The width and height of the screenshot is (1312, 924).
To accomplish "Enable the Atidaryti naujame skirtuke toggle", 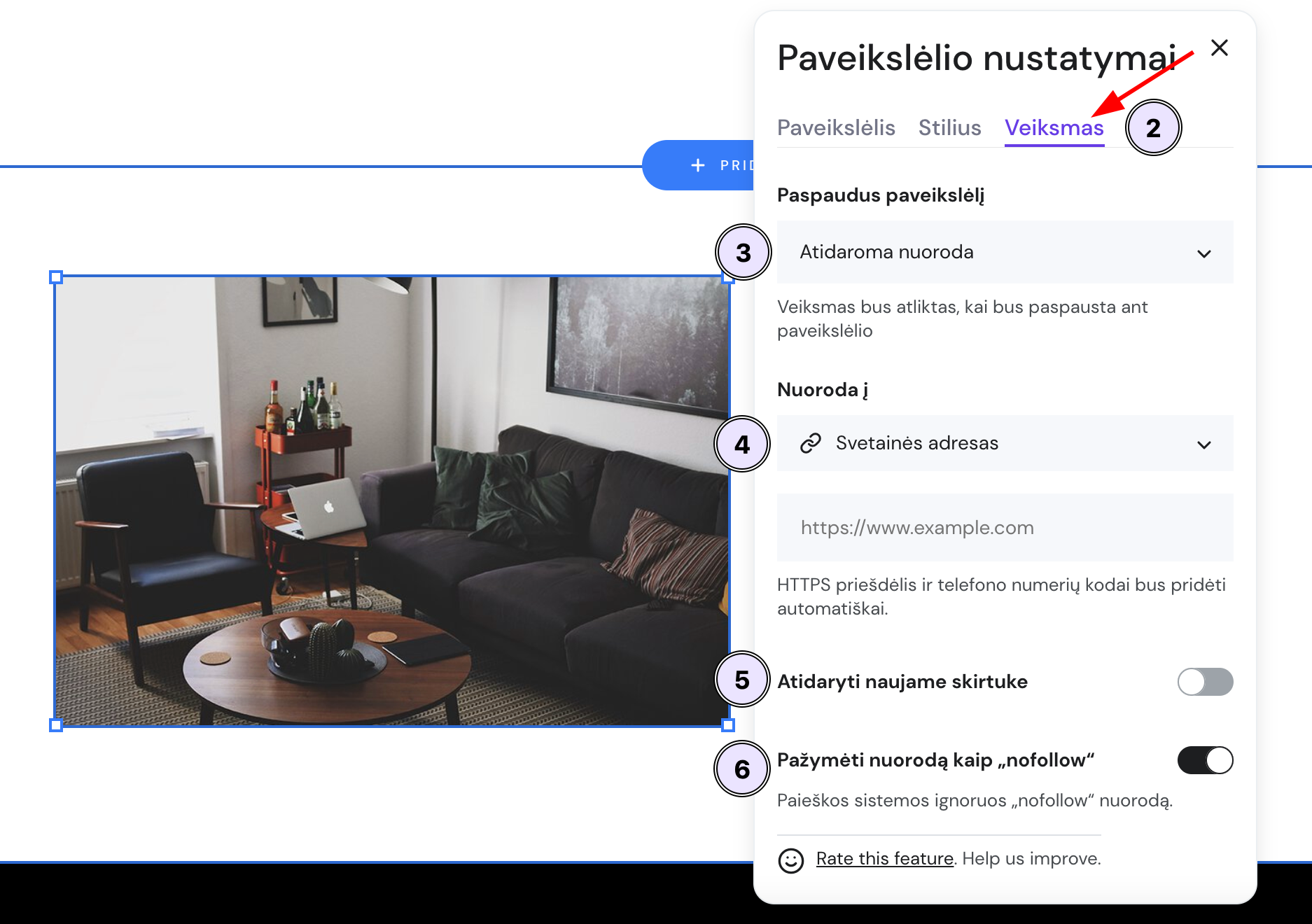I will pos(1205,682).
